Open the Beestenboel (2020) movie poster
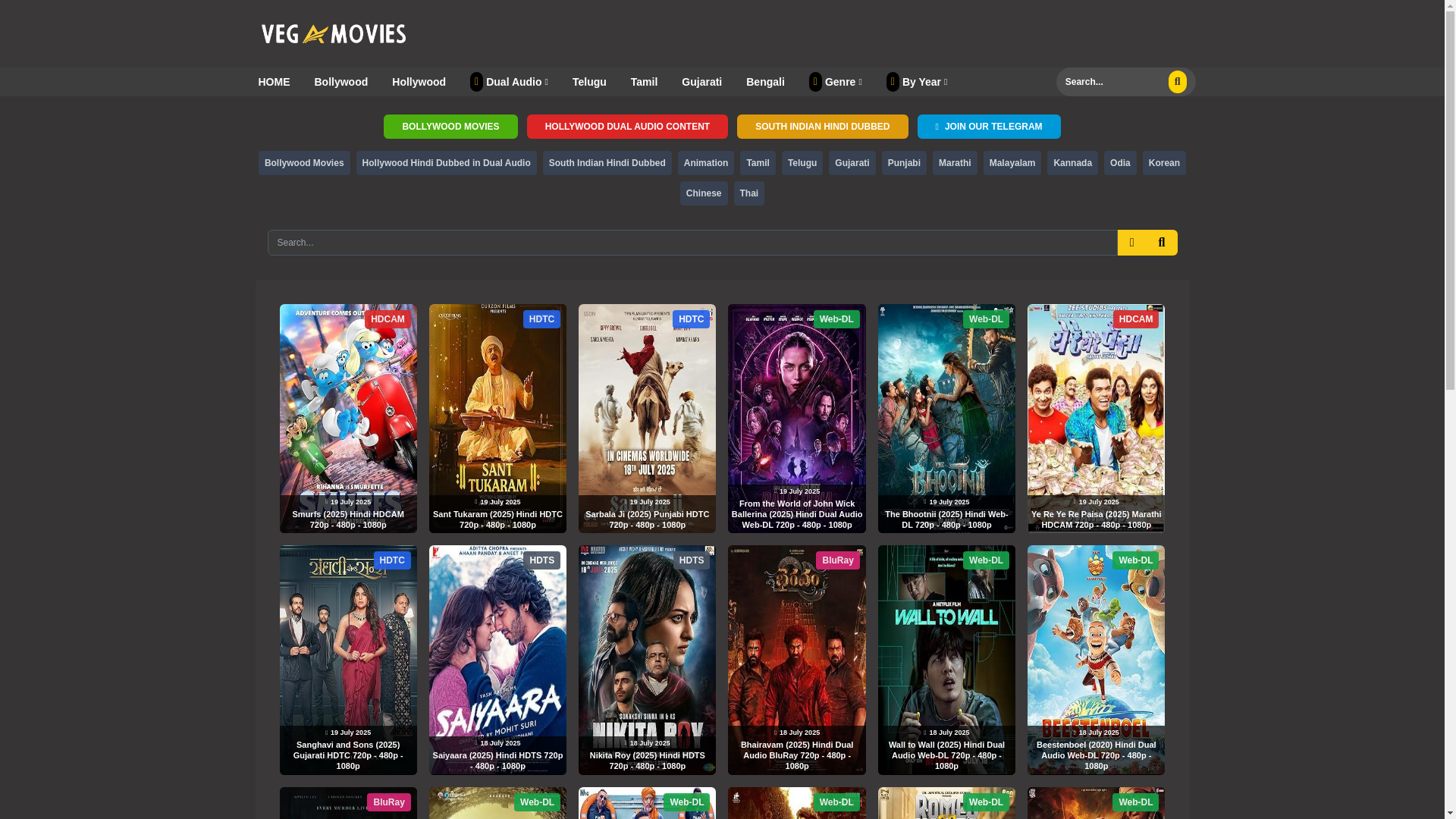Viewport: 1456px width, 819px height. (x=1096, y=660)
